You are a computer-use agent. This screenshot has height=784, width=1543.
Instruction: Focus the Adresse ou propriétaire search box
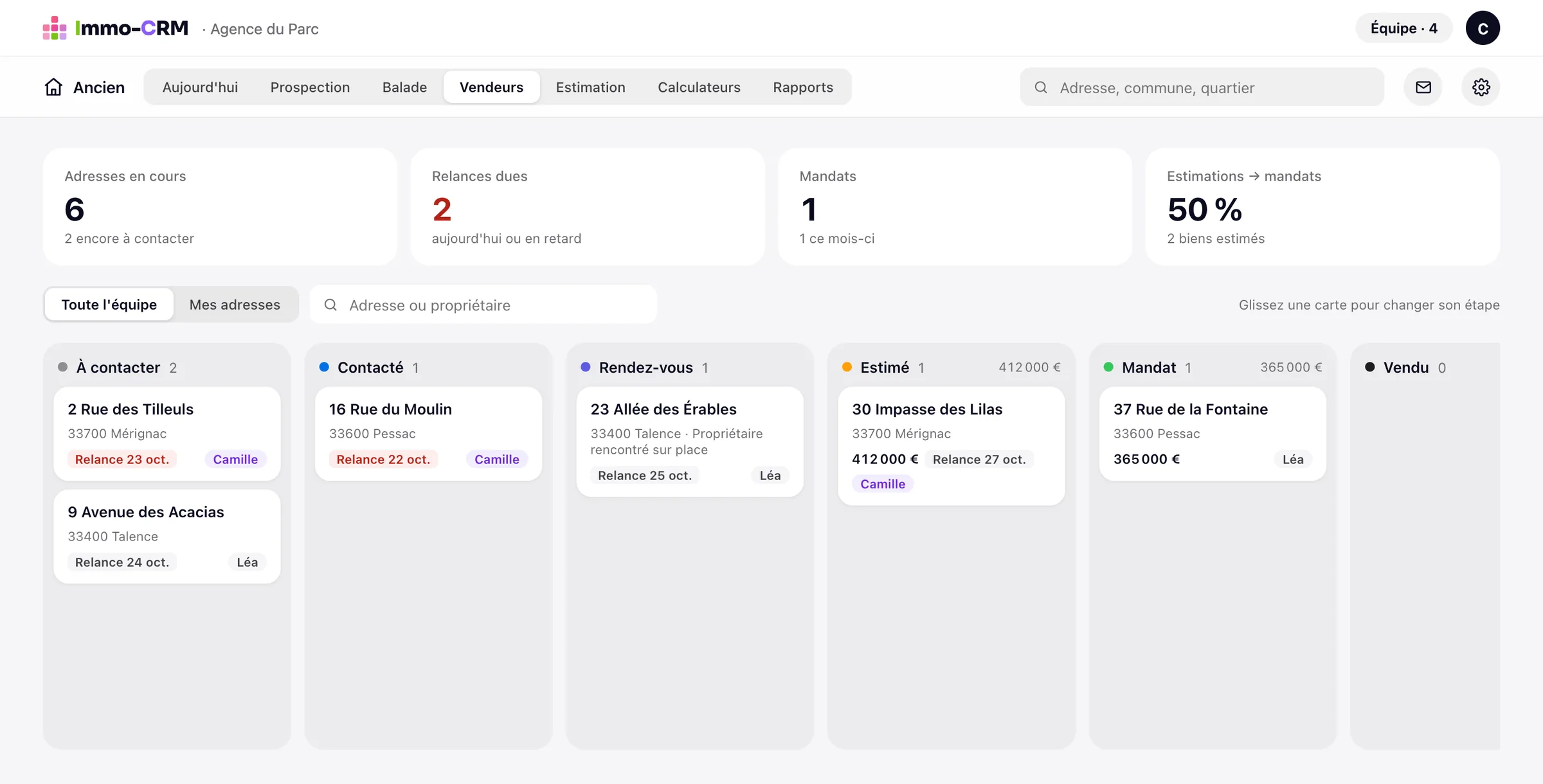pos(483,305)
